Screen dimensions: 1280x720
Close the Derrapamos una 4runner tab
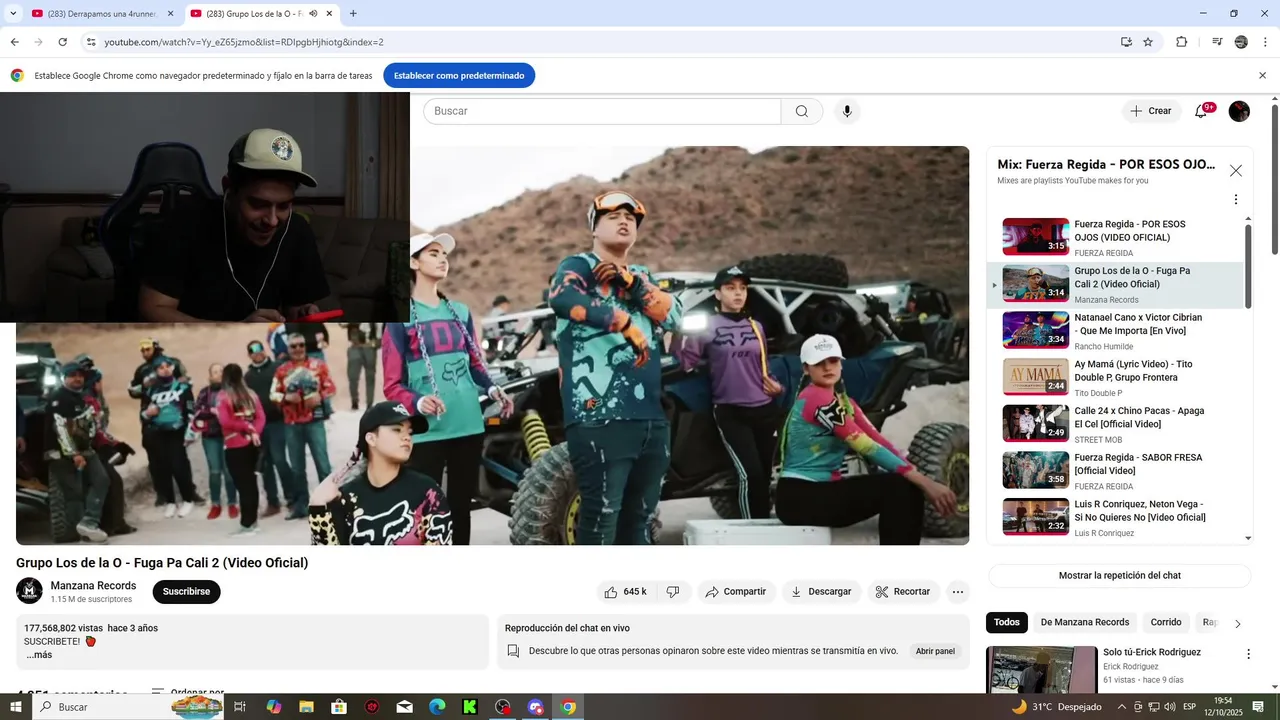tap(170, 14)
